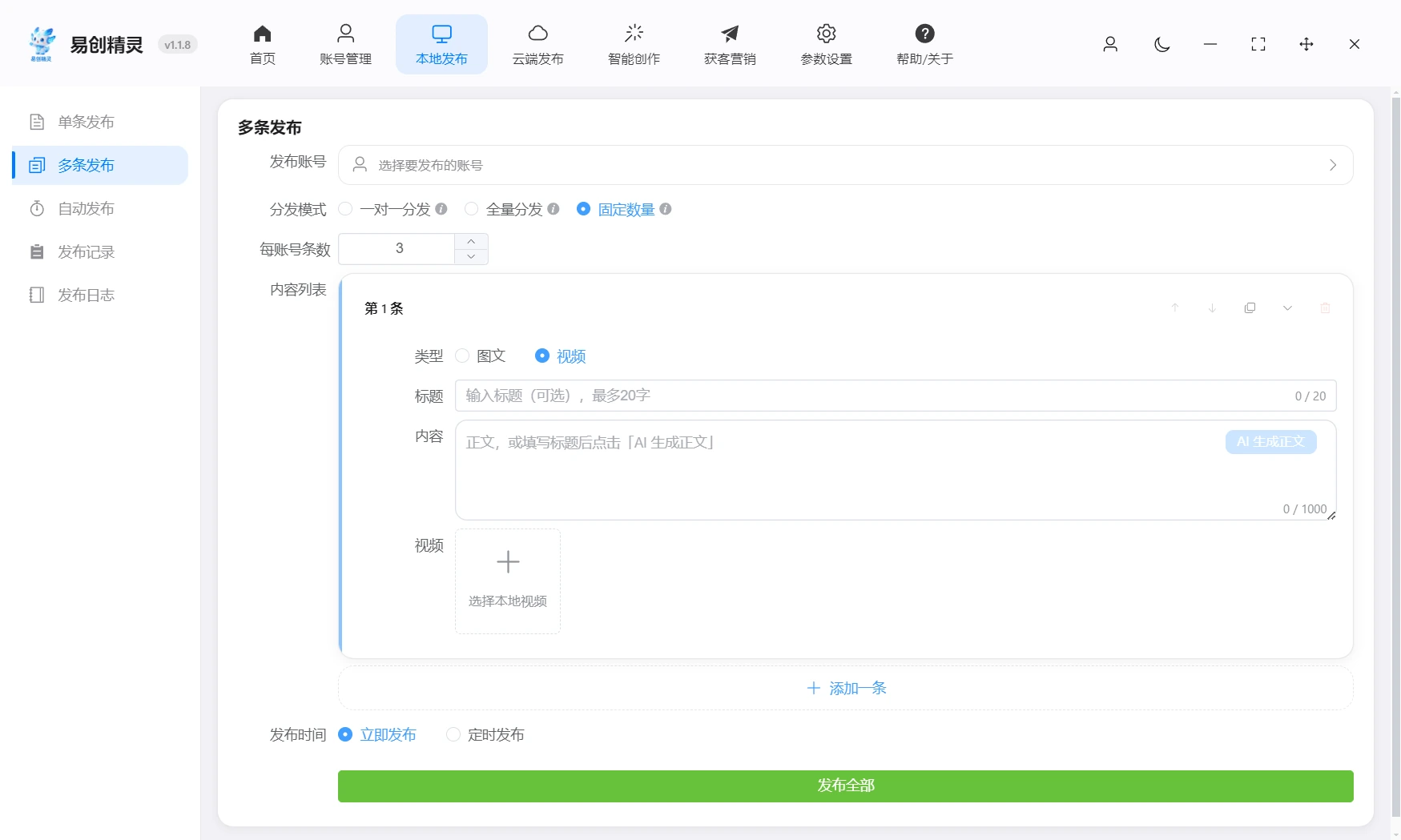The height and width of the screenshot is (840, 1401).
Task: Select 图文 content type
Action: pos(481,356)
